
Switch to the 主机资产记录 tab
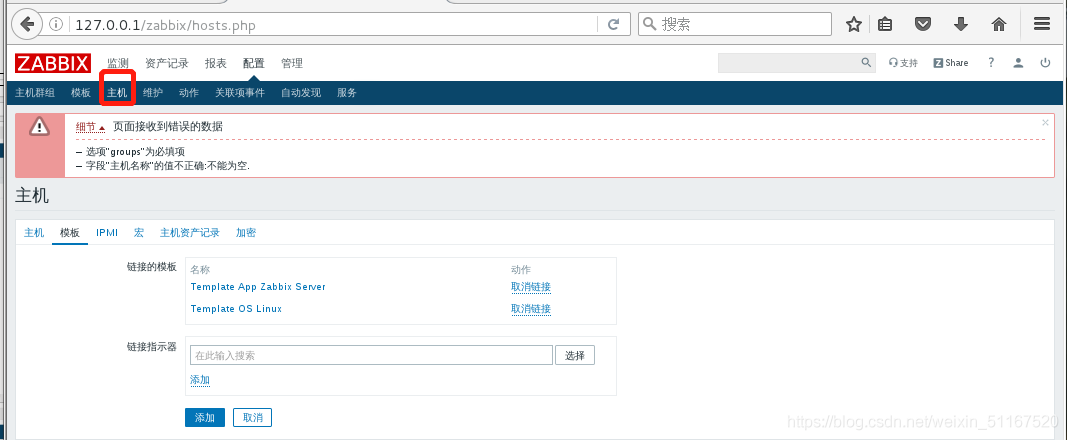click(190, 233)
